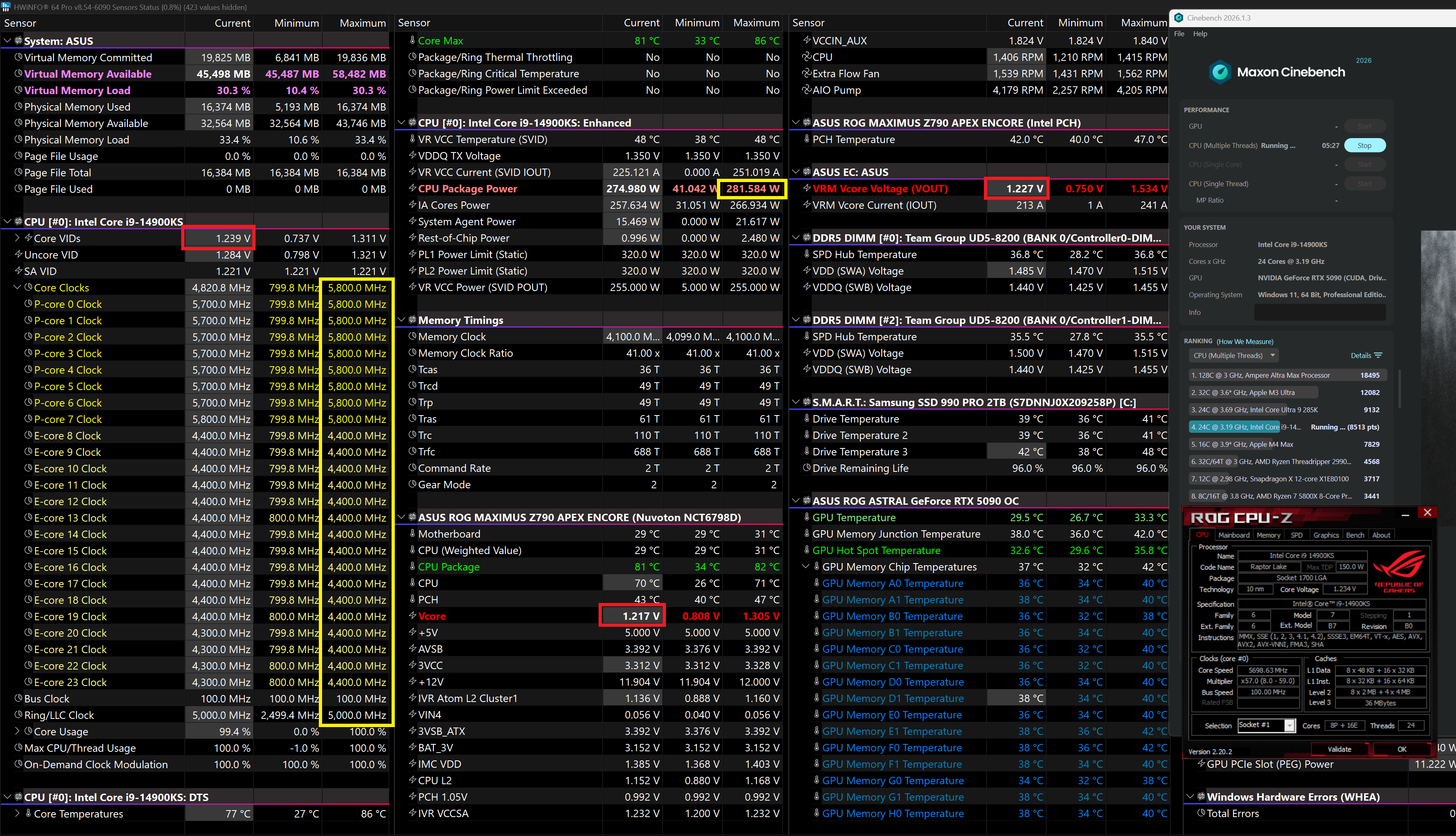Collapse the System: ASUS sensor group
Image resolution: width=1456 pixels, height=836 pixels.
7,41
